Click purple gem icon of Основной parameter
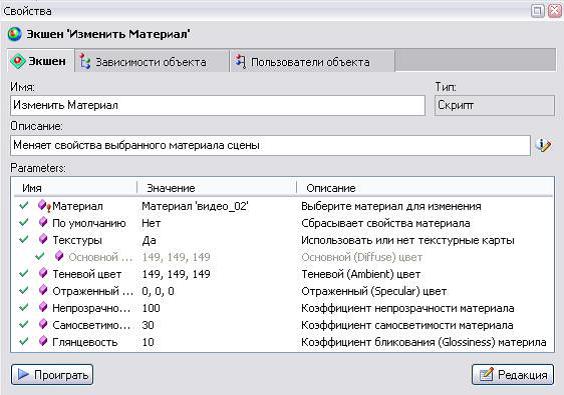564x395 pixels. click(59, 256)
